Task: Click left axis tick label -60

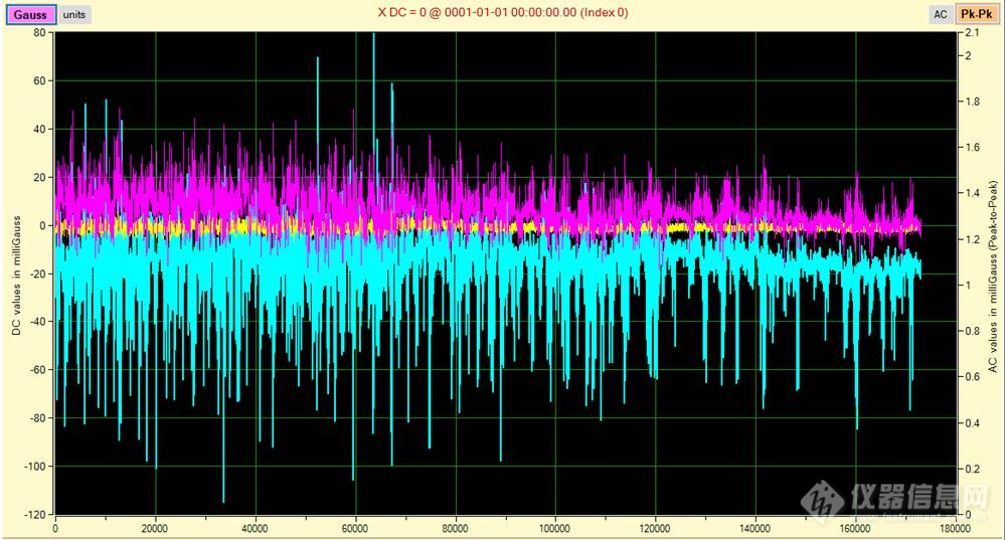Action: pyautogui.click(x=38, y=370)
